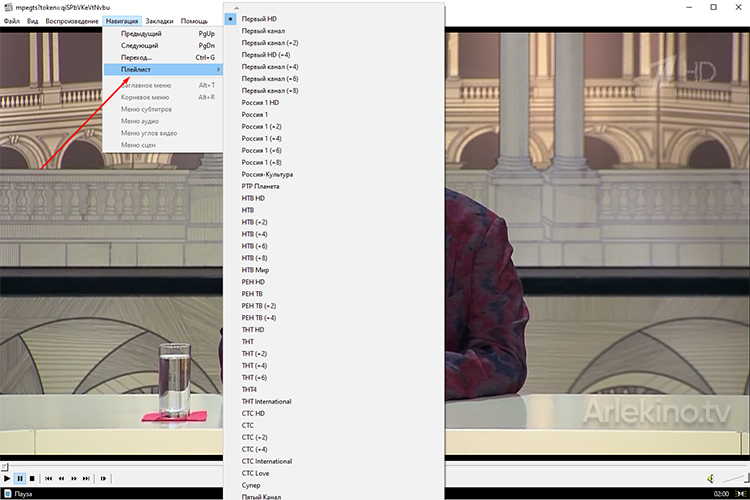Expand the Плейлист submenu entry
The image size is (750, 500).
163,69
